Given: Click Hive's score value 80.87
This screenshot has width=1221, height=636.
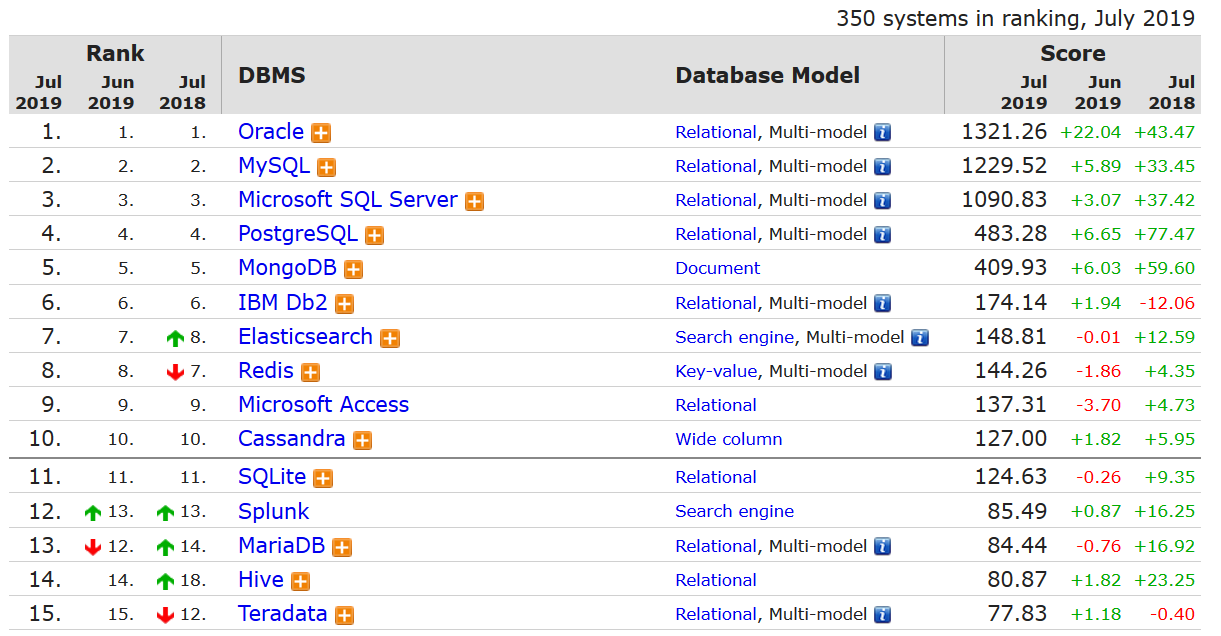Looking at the screenshot, I should click(1015, 580).
